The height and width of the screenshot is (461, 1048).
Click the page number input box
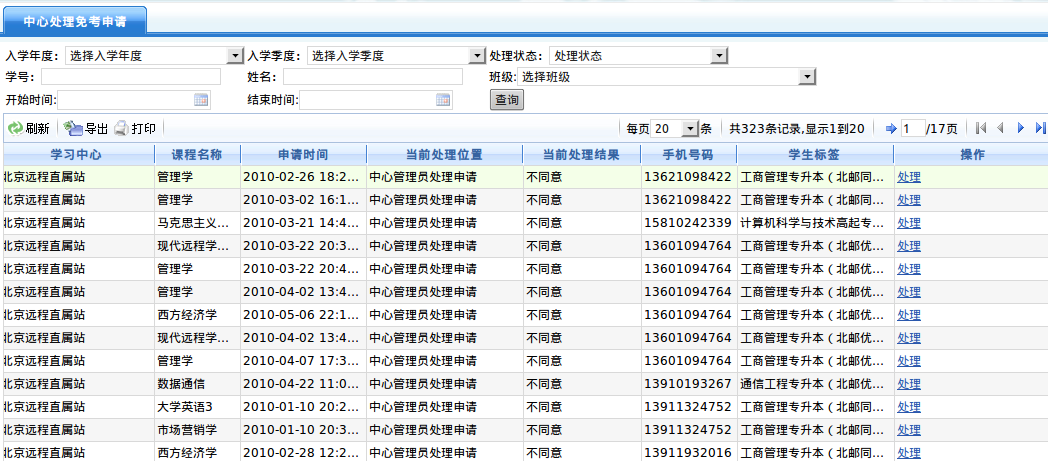tap(912, 128)
